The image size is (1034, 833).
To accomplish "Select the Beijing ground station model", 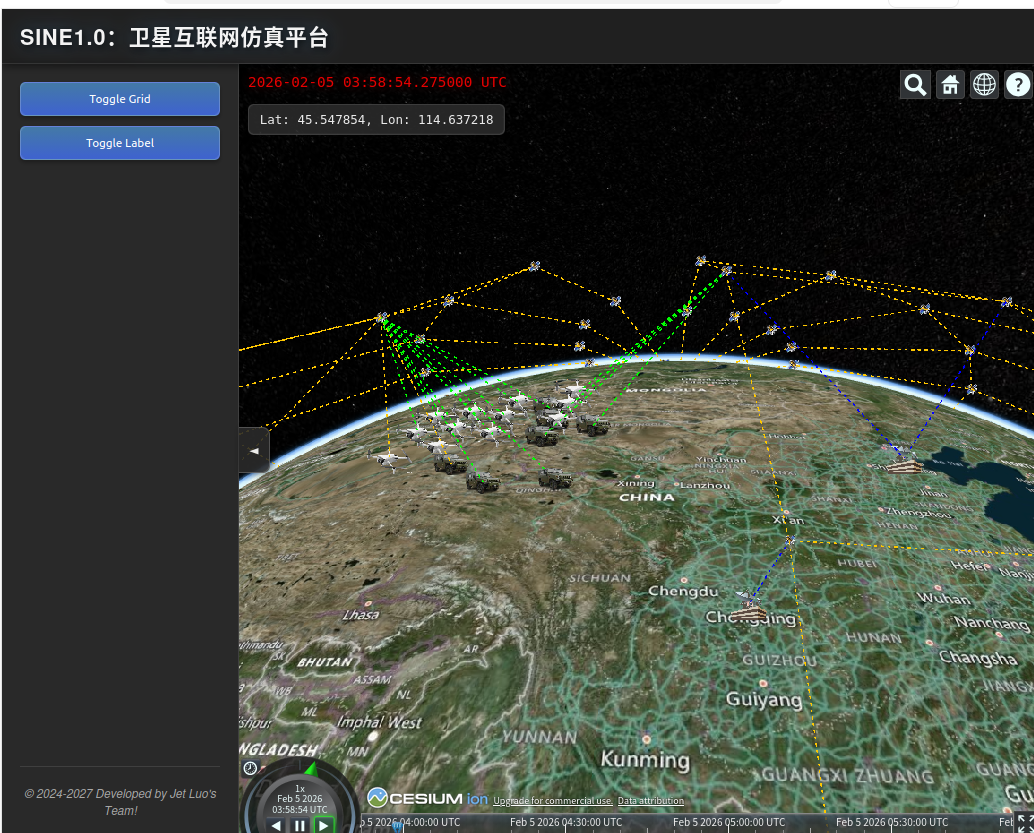I will pos(904,461).
